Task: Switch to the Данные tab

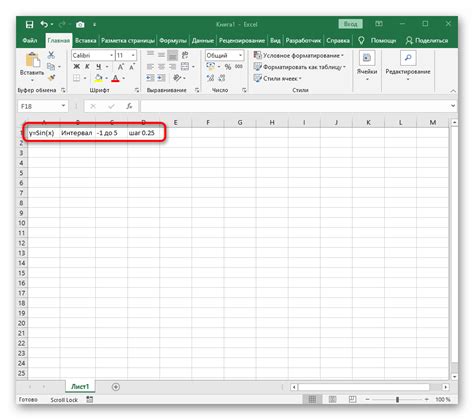Action: [203, 40]
